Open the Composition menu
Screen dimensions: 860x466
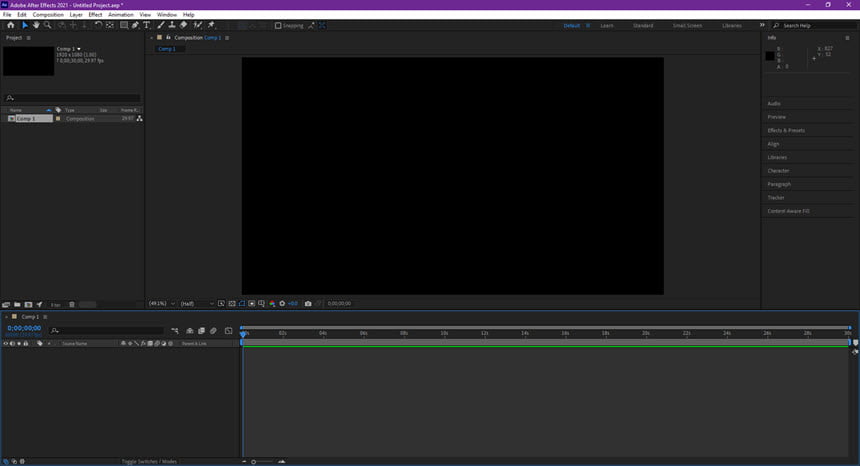48,15
